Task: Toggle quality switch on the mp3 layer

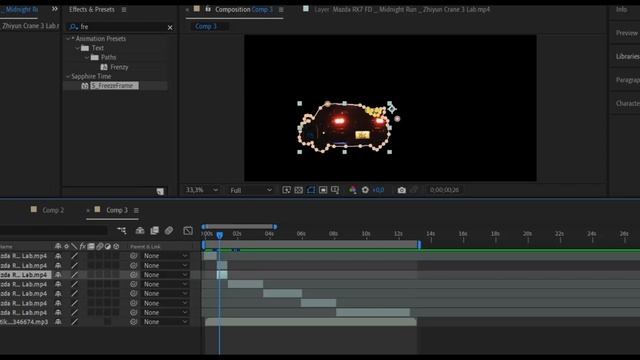Action: [x=74, y=322]
